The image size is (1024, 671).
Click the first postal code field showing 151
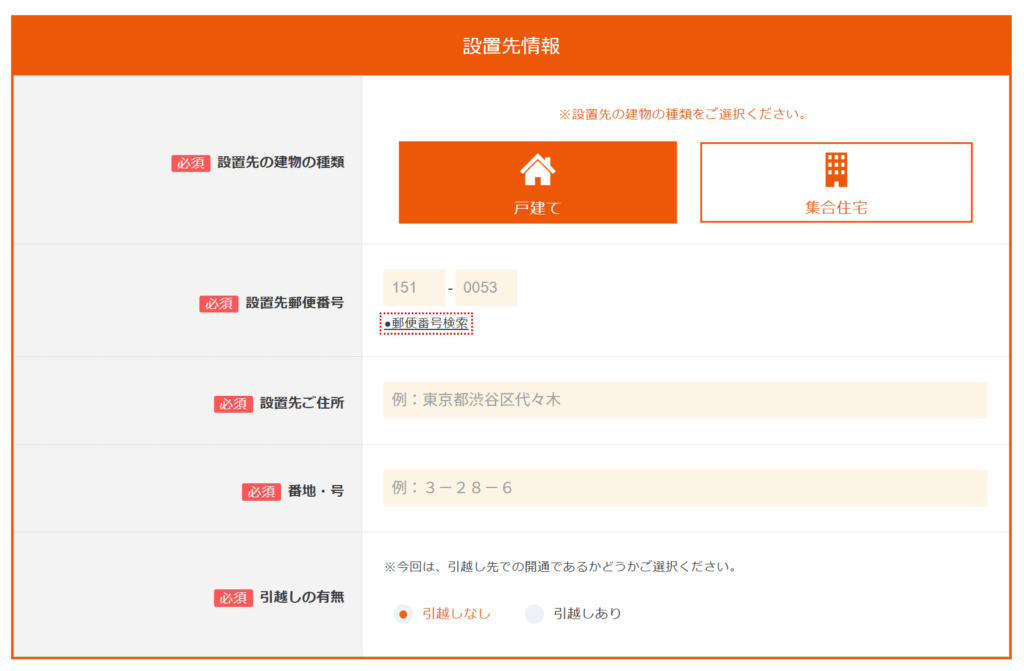[x=414, y=287]
